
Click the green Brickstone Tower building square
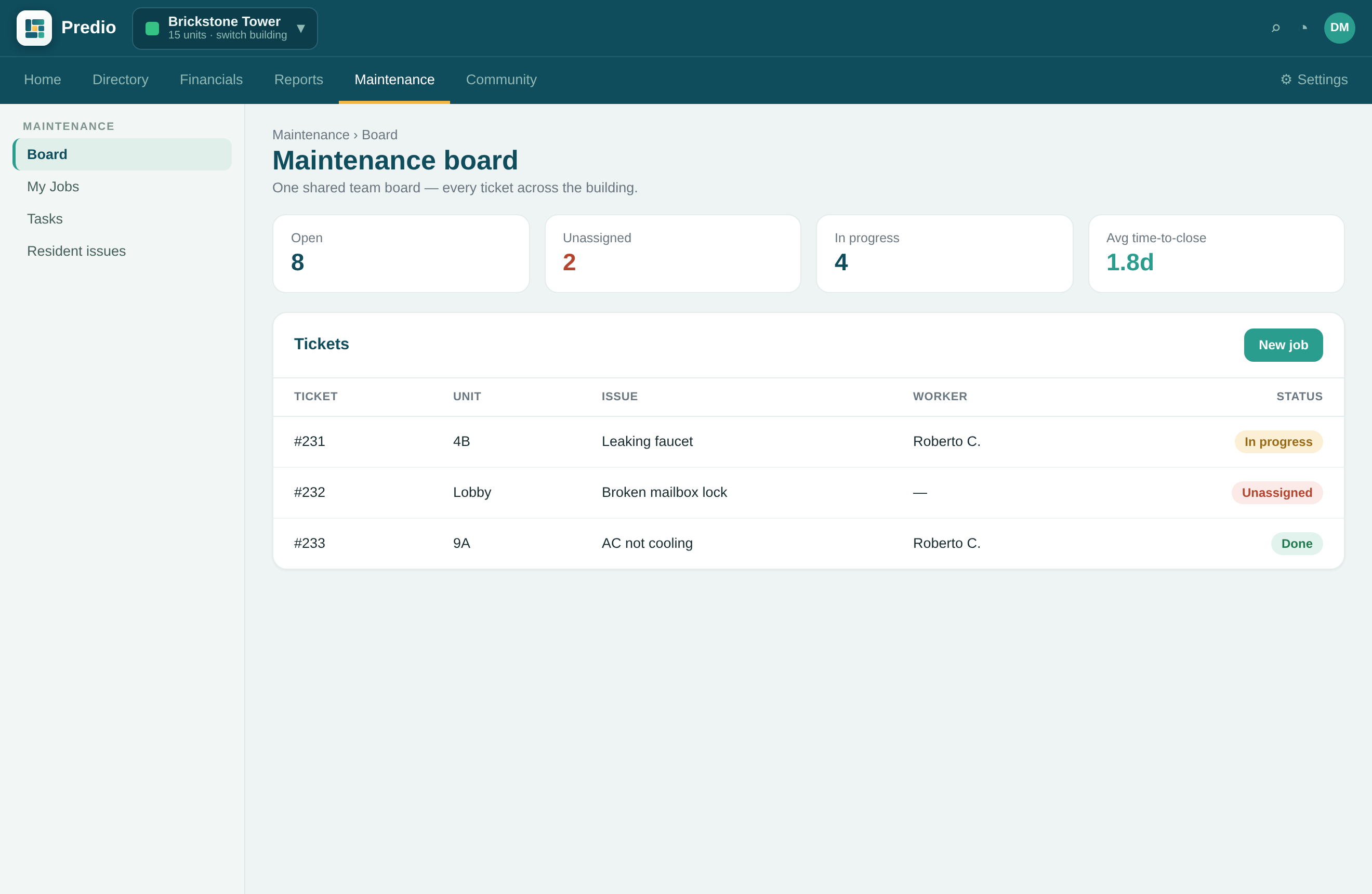pyautogui.click(x=152, y=28)
